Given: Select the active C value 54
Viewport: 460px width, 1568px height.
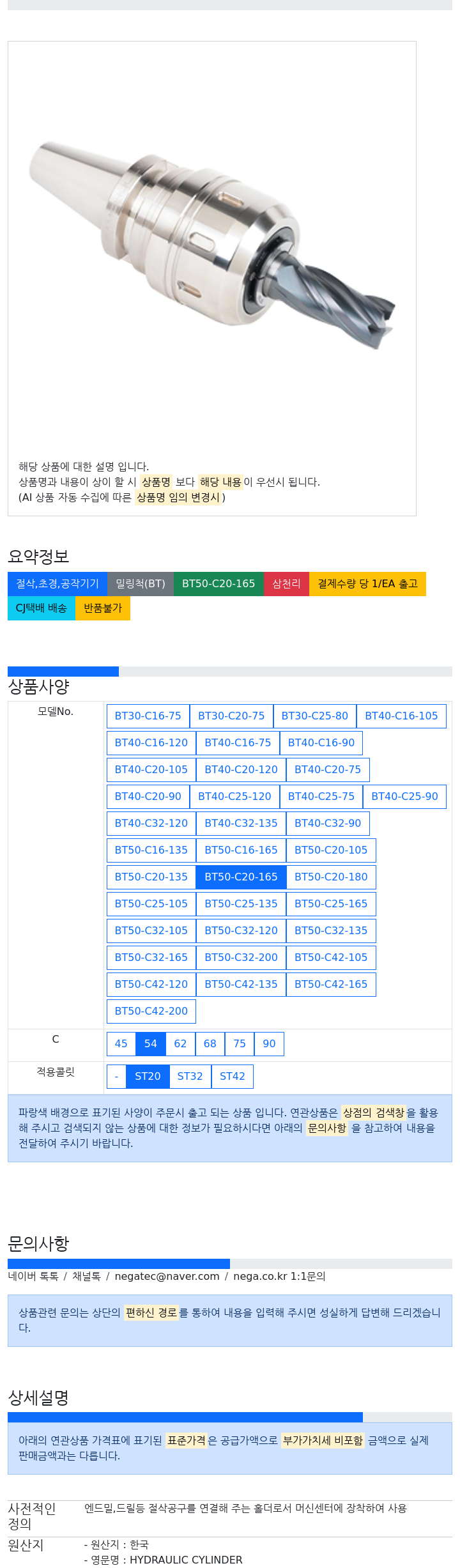Looking at the screenshot, I should pos(151,1044).
